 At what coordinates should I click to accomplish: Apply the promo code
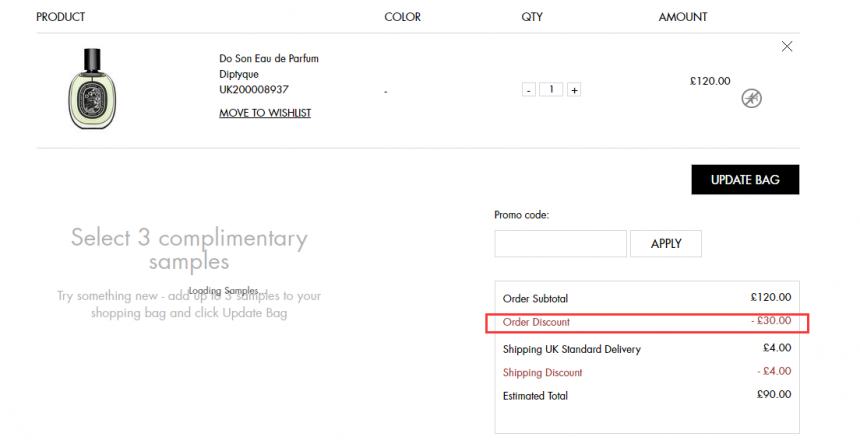tap(666, 244)
